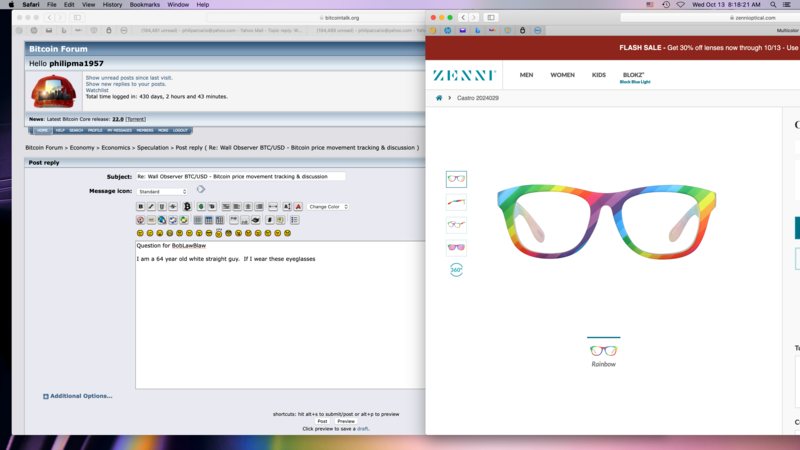Select the front-view glasses thumbnail
800x450 pixels.
(456, 179)
